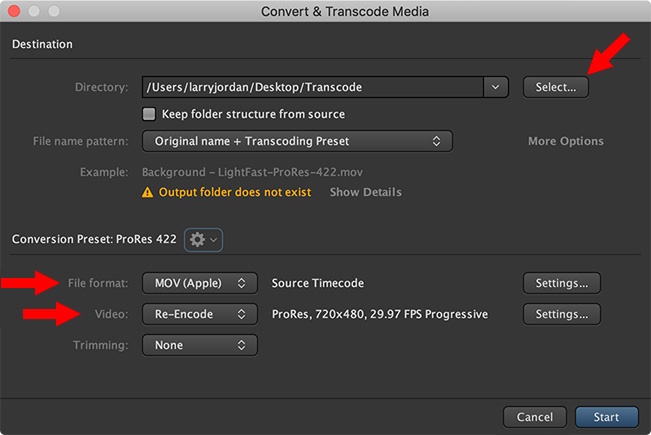Open the Trimming None dropdown
This screenshot has width=651, height=435.
tap(200, 345)
